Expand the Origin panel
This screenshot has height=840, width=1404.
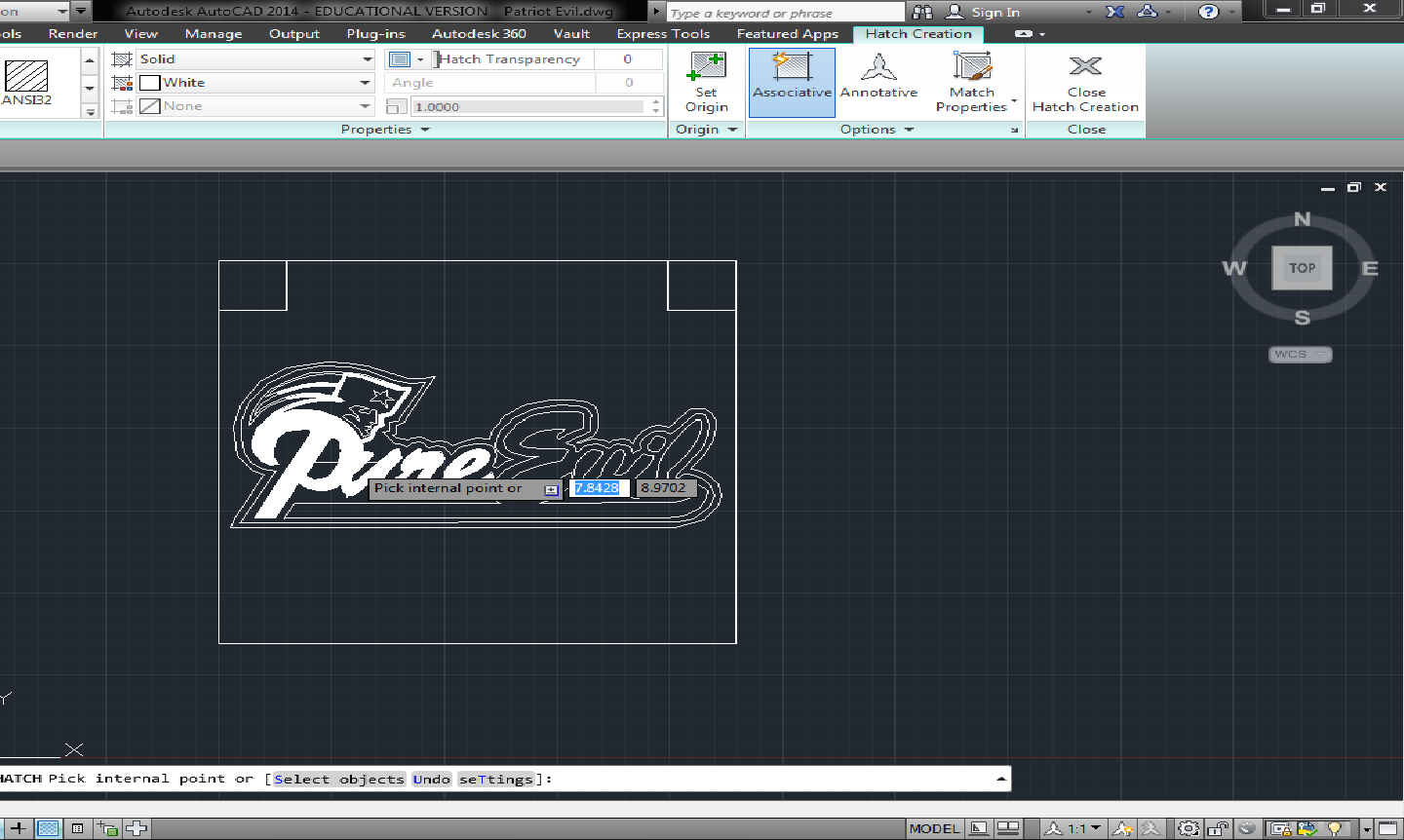click(707, 129)
